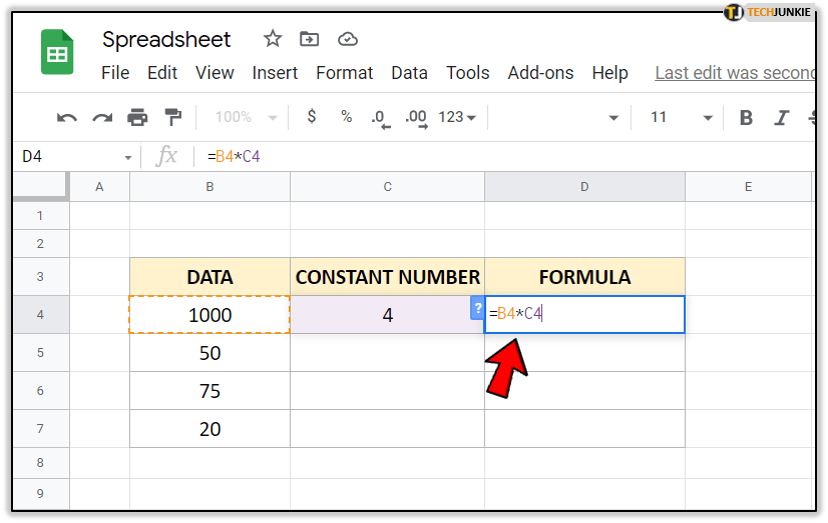Format as currency with dollar icon
The image size is (828, 523).
(312, 117)
